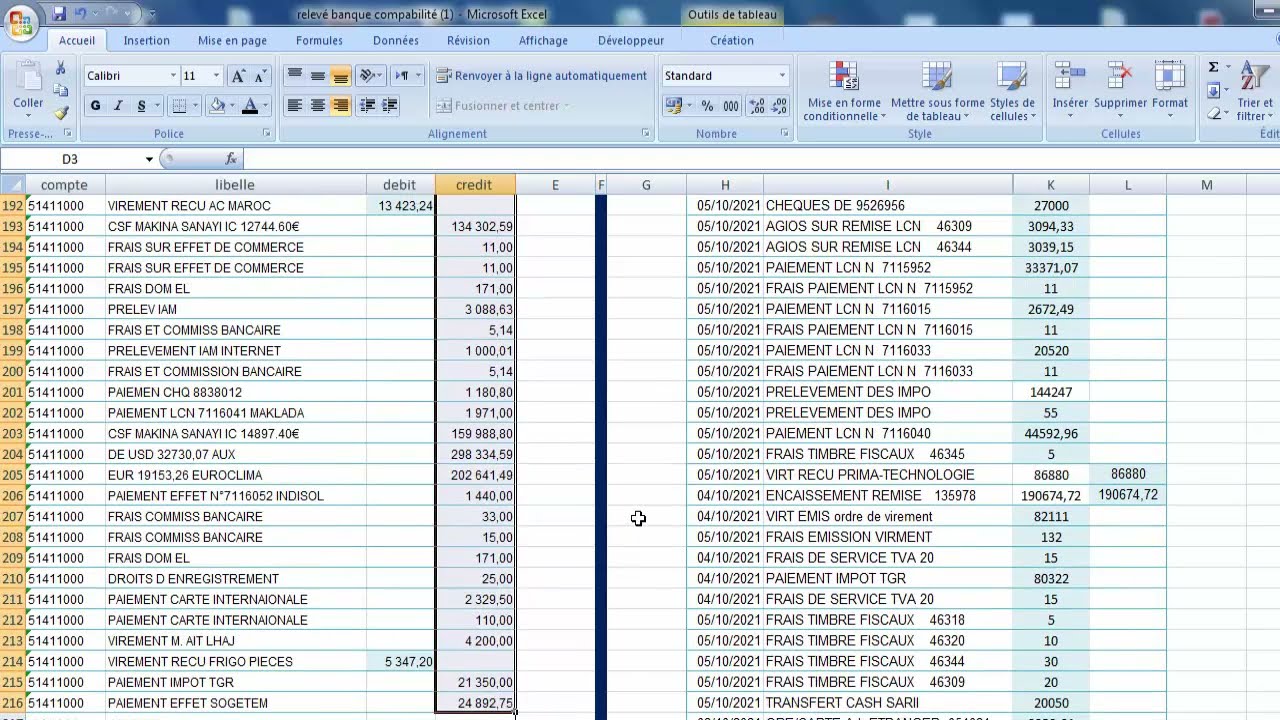The height and width of the screenshot is (720, 1280).
Task: Undo the last action
Action: pyautogui.click(x=81, y=14)
